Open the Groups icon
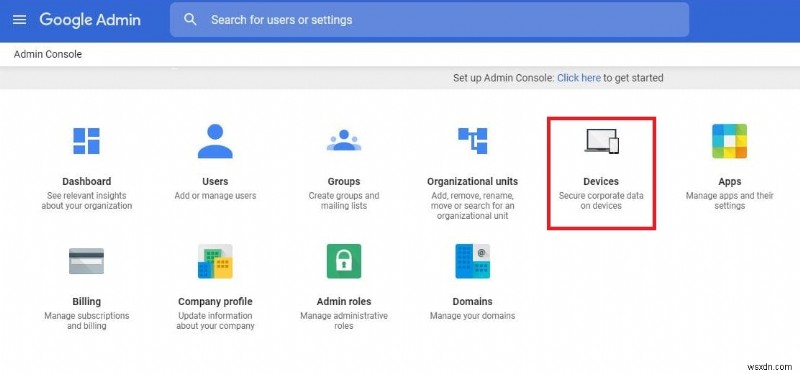Viewport: 800px width, 374px height. [344, 140]
